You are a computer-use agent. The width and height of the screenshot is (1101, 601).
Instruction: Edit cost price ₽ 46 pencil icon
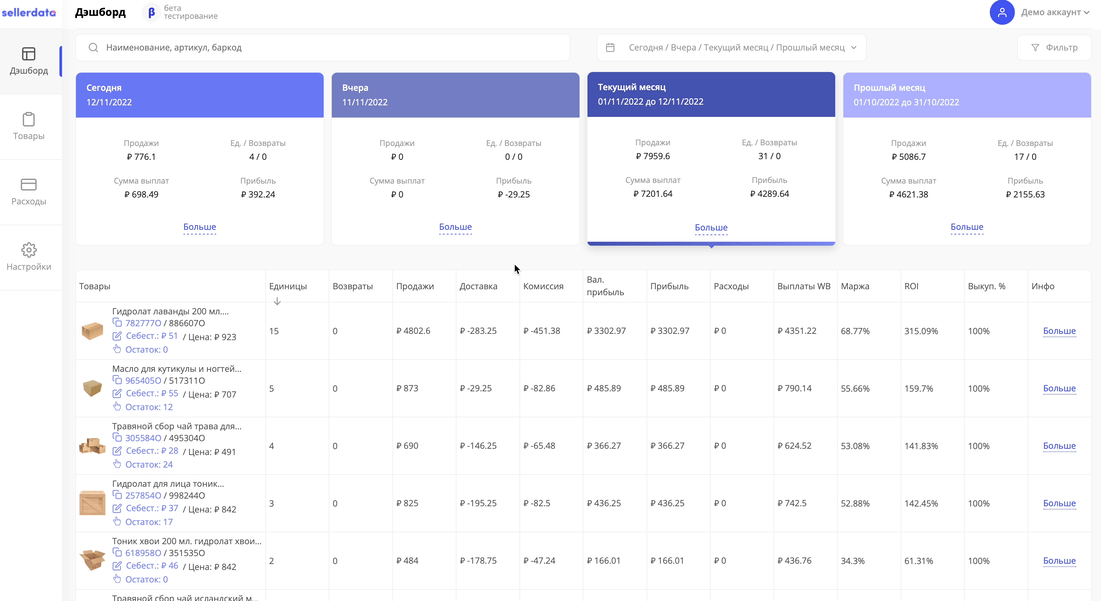117,567
